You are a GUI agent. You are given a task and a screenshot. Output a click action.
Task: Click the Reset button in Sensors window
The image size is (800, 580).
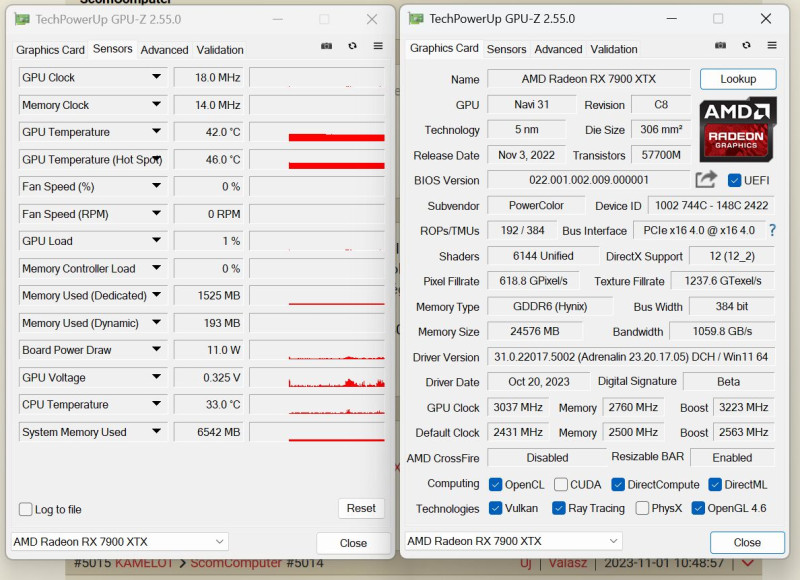click(361, 508)
